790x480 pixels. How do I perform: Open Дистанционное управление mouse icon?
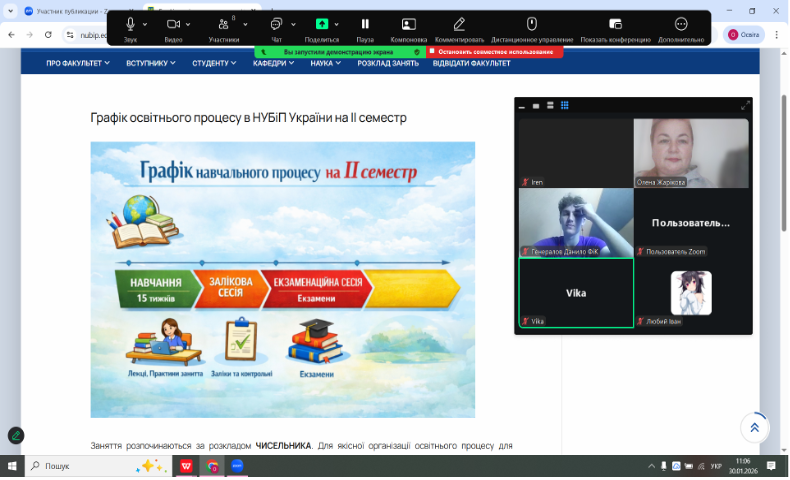coord(532,24)
